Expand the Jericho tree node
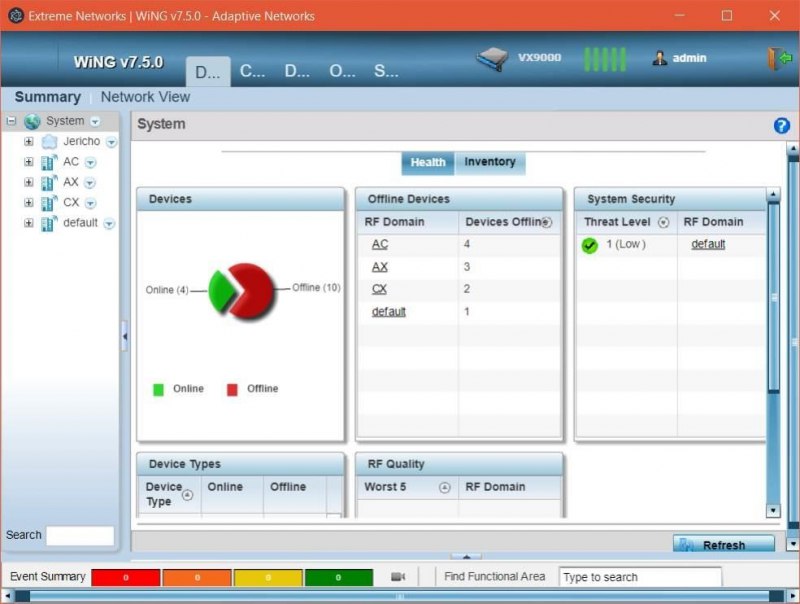Image resolution: width=800 pixels, height=604 pixels. pyautogui.click(x=29, y=141)
